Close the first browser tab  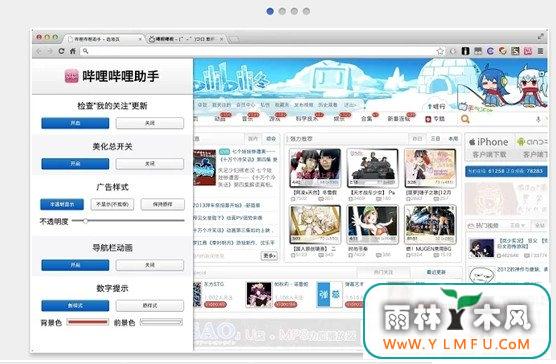click(x=140, y=39)
